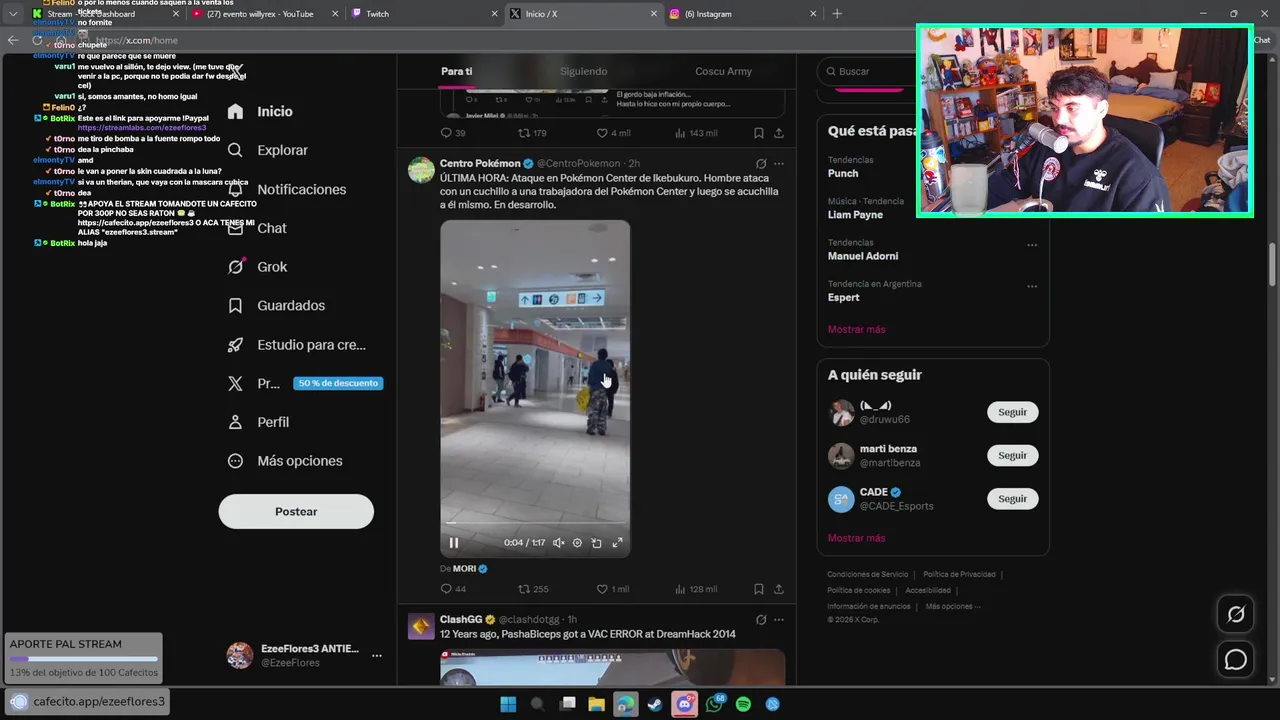Switch to Coscu Army tab
1280x720 pixels.
(x=723, y=71)
